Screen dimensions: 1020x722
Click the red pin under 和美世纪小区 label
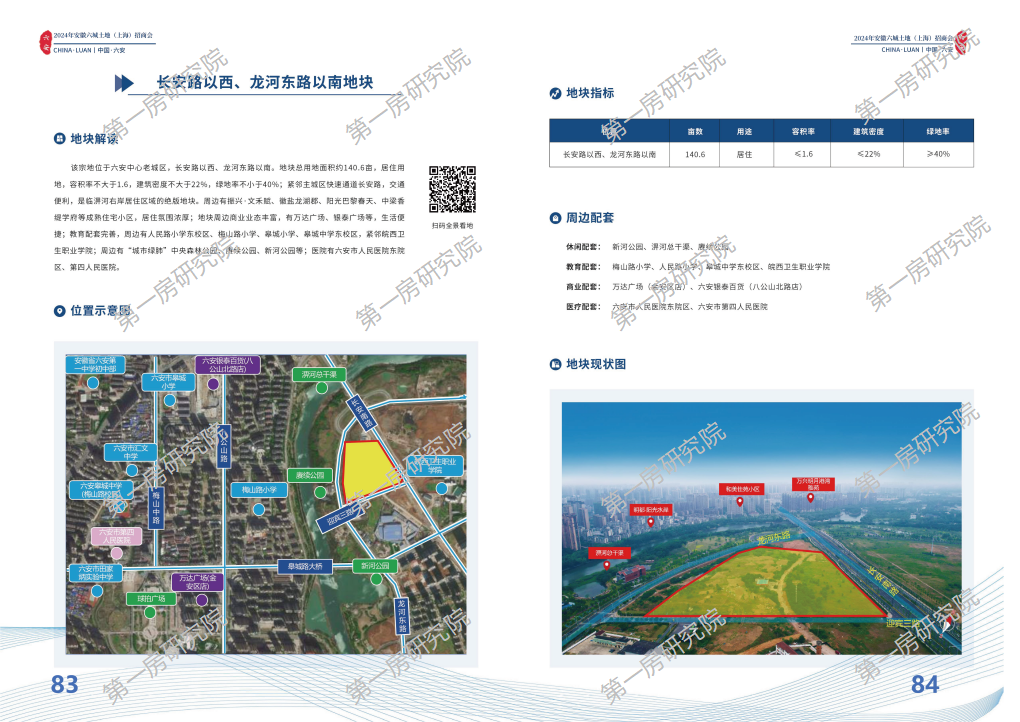click(740, 502)
